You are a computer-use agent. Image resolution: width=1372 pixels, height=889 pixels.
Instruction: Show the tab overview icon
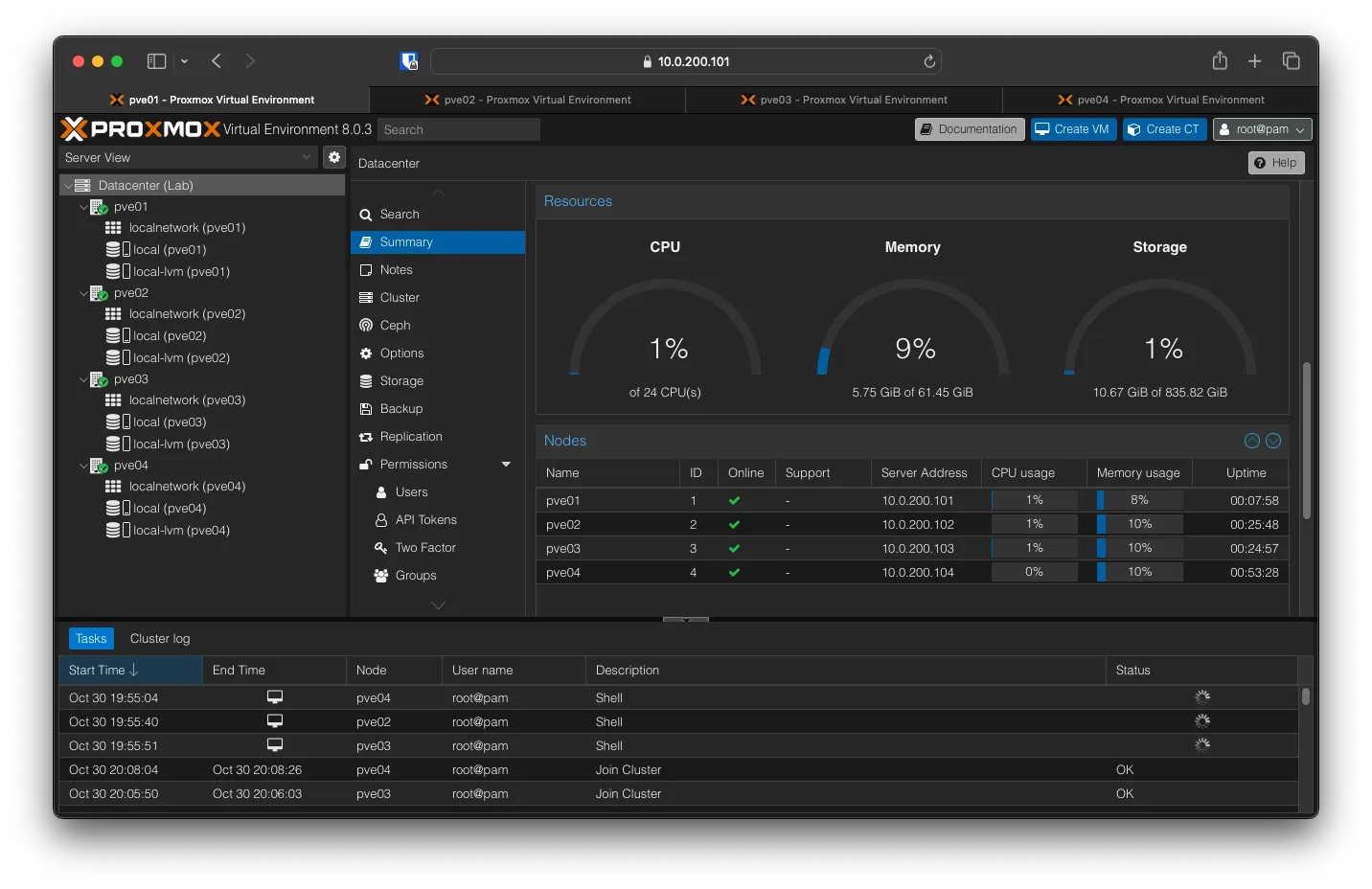1292,61
